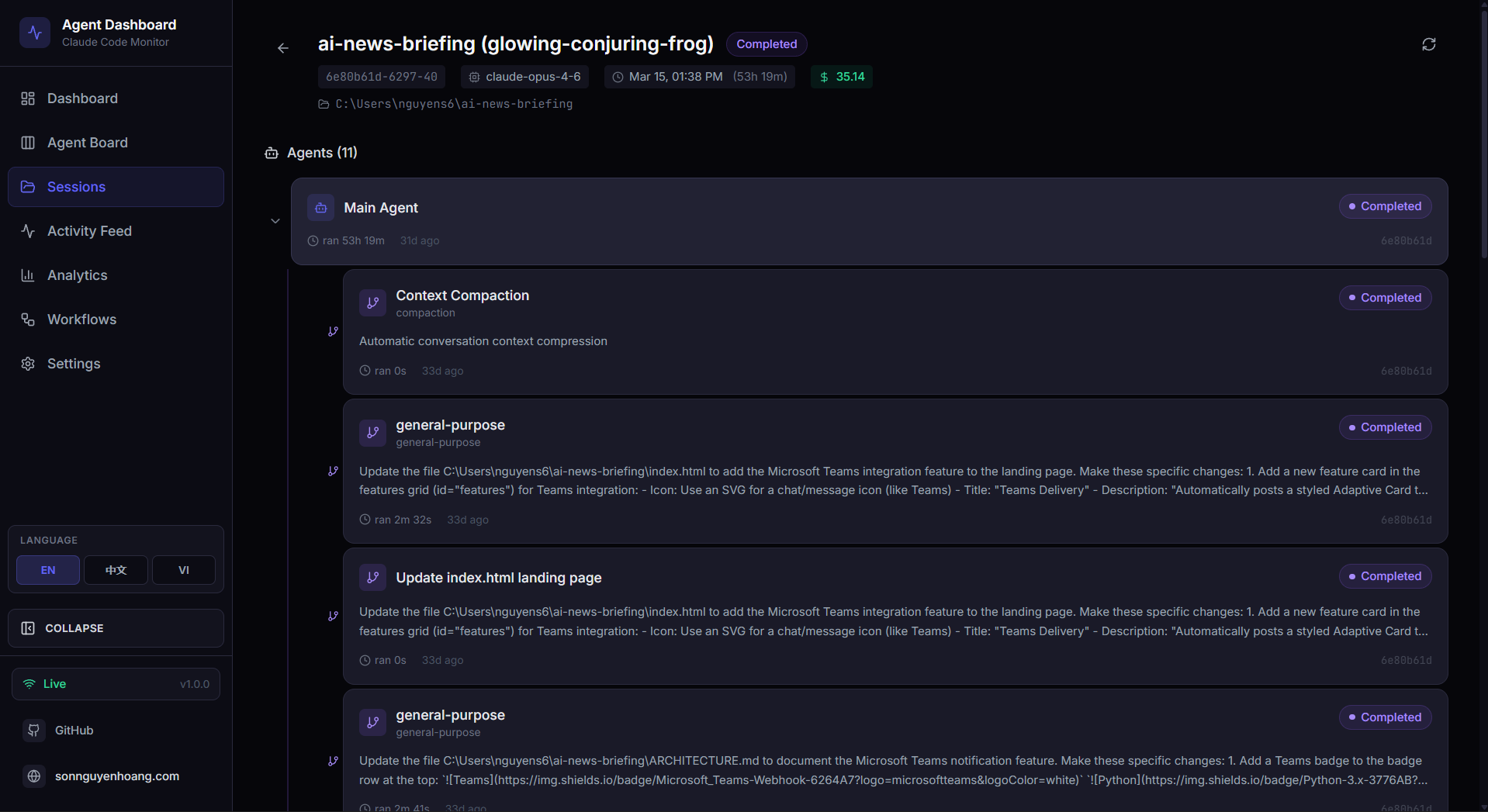The width and height of the screenshot is (1488, 812).
Task: Open the Sessions menu item
Action: click(76, 187)
